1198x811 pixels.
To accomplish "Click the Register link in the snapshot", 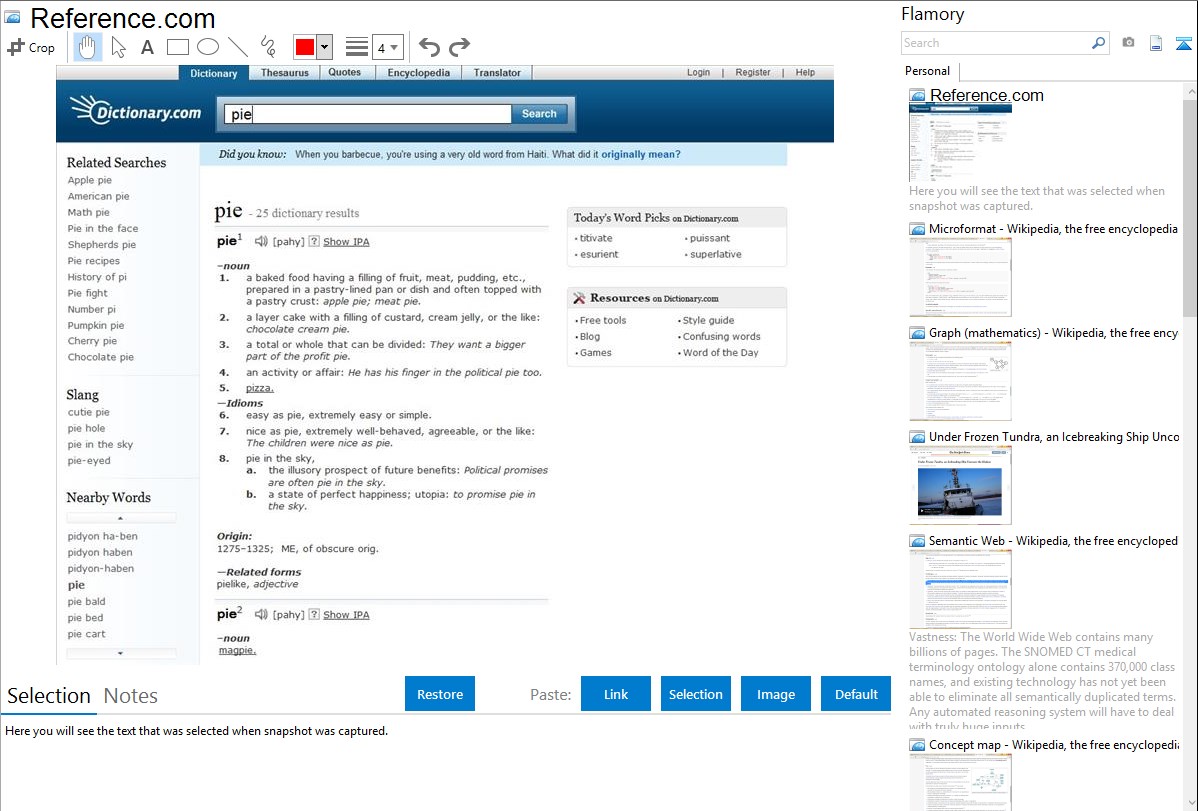I will (x=753, y=73).
